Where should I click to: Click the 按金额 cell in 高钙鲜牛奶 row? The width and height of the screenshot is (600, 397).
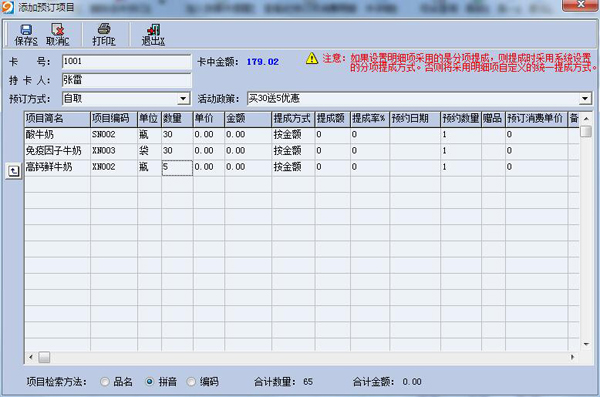point(293,167)
